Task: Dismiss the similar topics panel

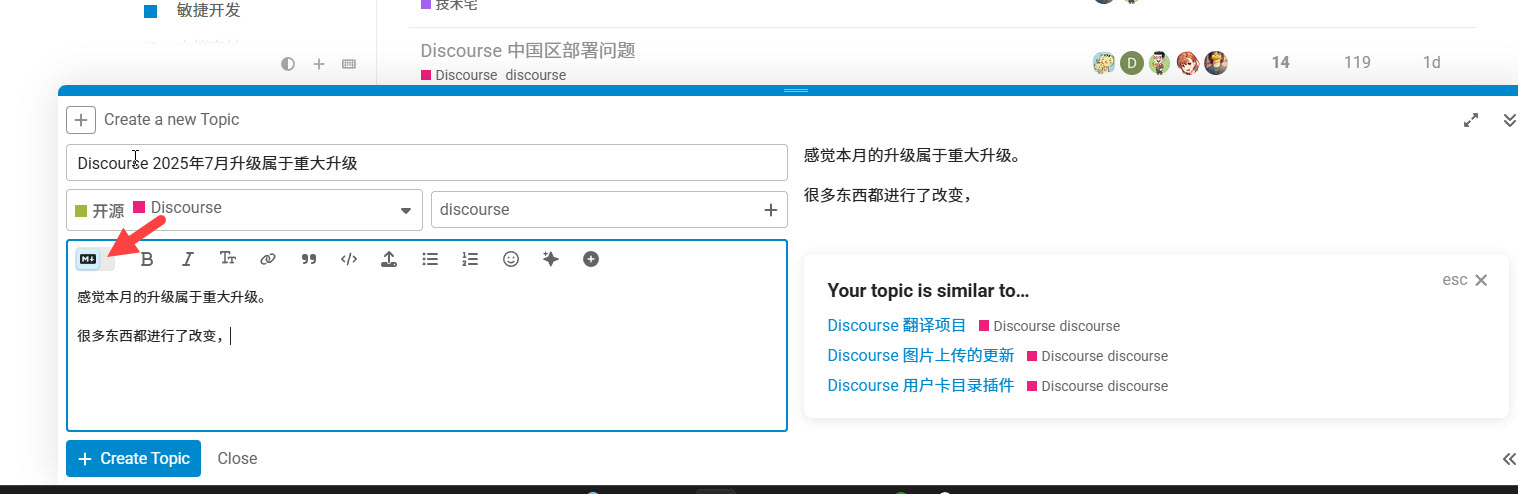Action: pos(1467,280)
